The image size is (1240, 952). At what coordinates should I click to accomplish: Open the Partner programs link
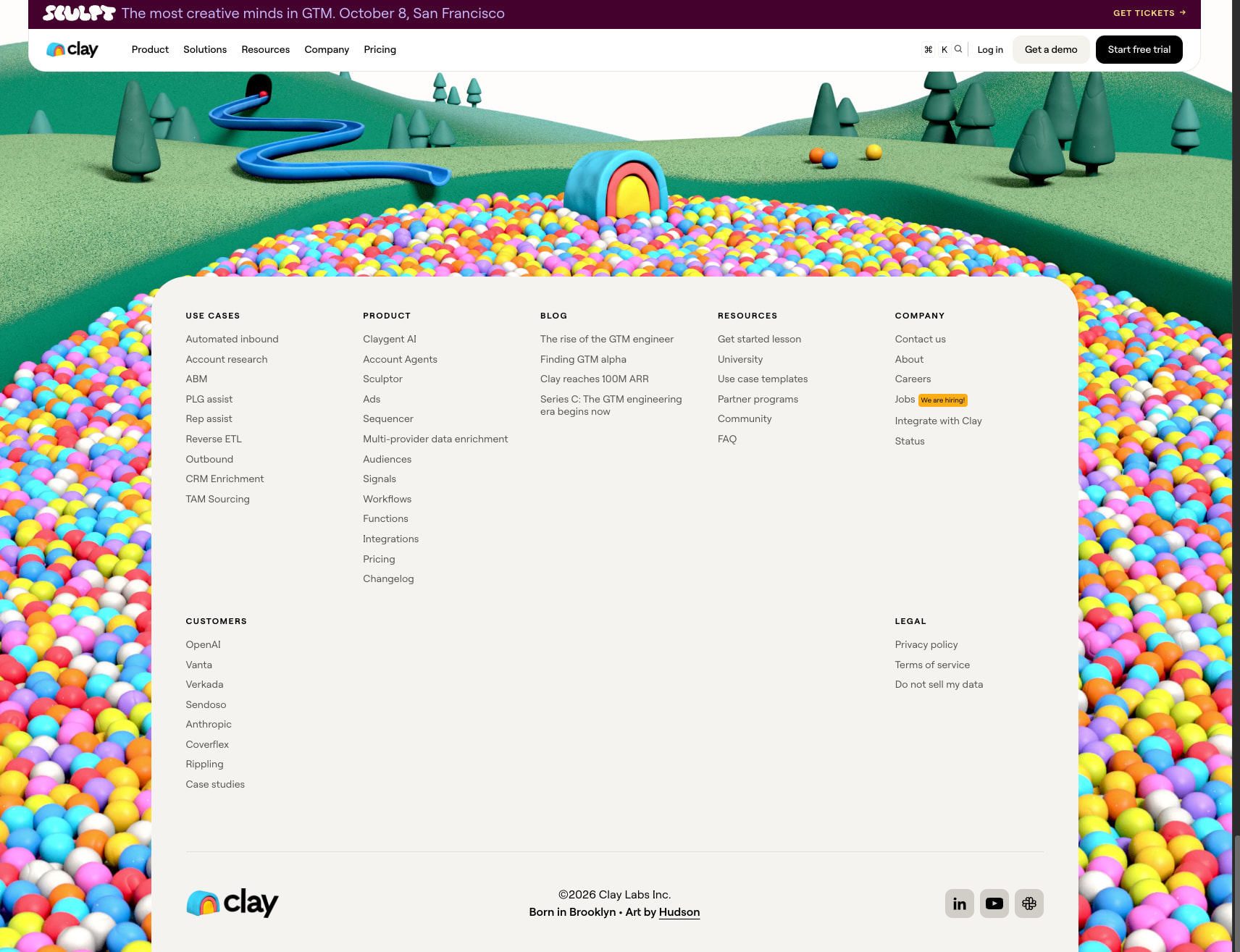click(758, 399)
